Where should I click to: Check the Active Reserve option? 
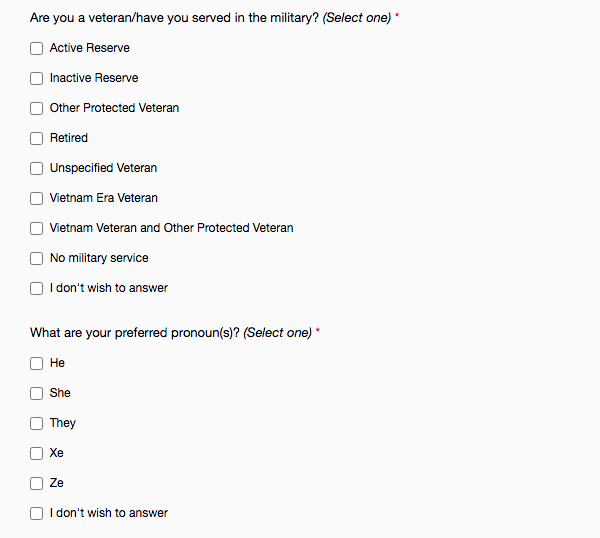pyautogui.click(x=36, y=49)
